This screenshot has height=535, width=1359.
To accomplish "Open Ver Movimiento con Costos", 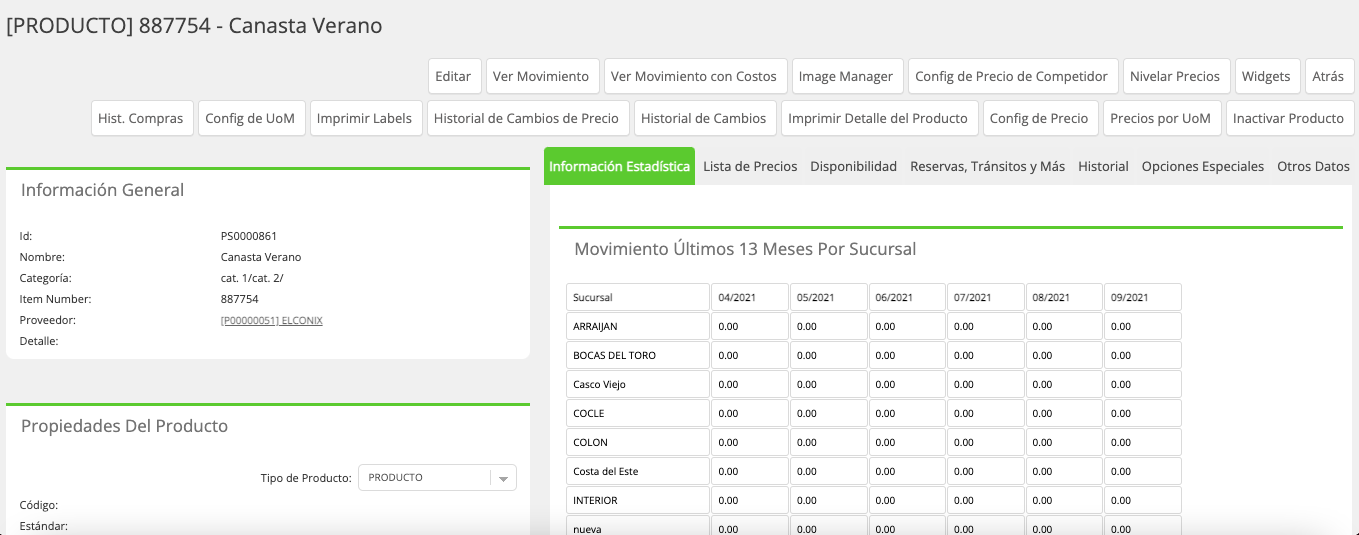I will (694, 76).
